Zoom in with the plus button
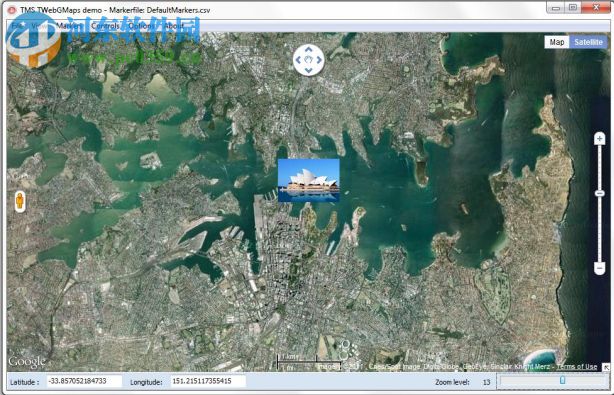Screen dimensions: 614x395 [600, 139]
